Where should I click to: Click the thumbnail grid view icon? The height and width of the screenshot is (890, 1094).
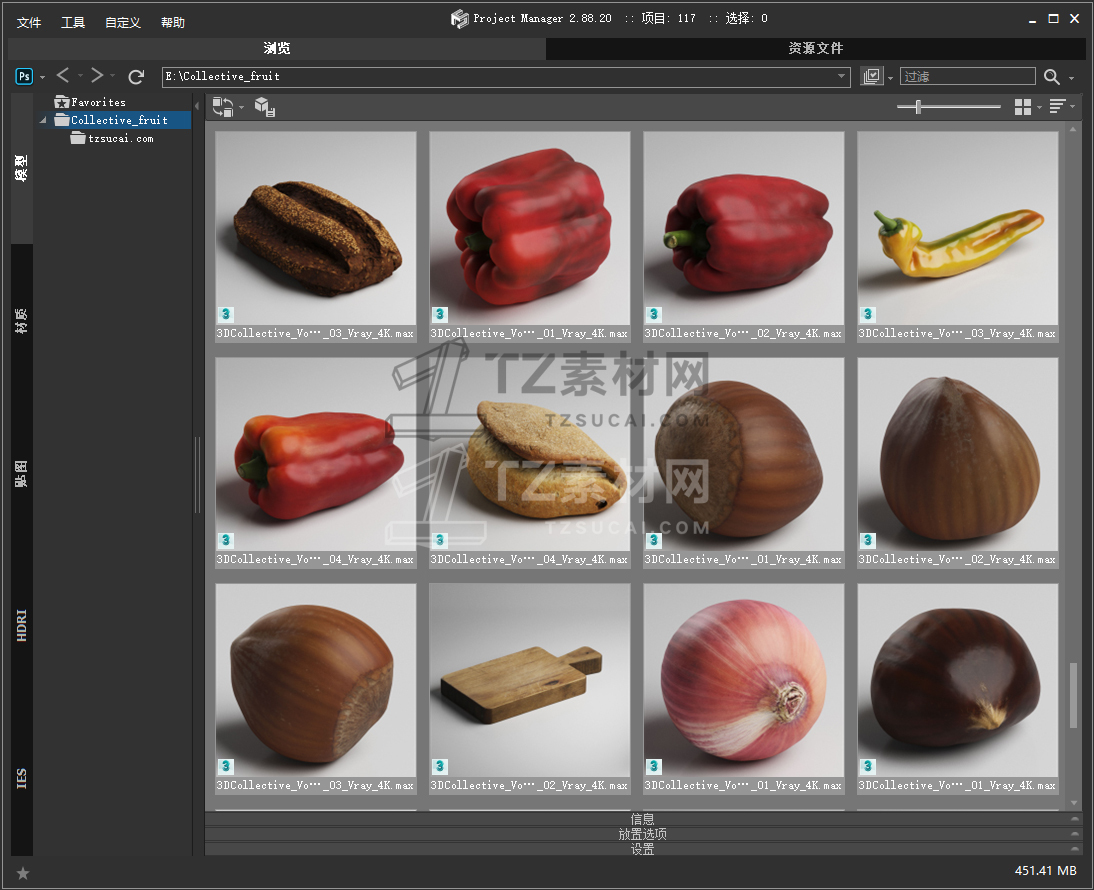1022,107
